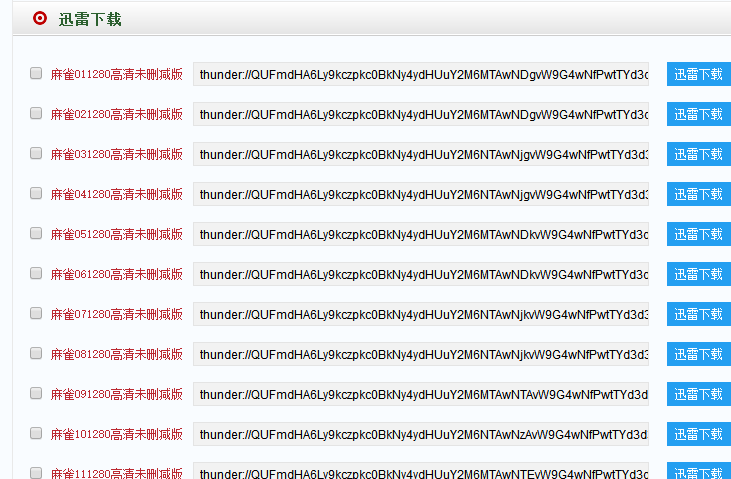Click 迅雷下载 button for 麻雀021280 row
731x479 pixels.
(x=699, y=114)
